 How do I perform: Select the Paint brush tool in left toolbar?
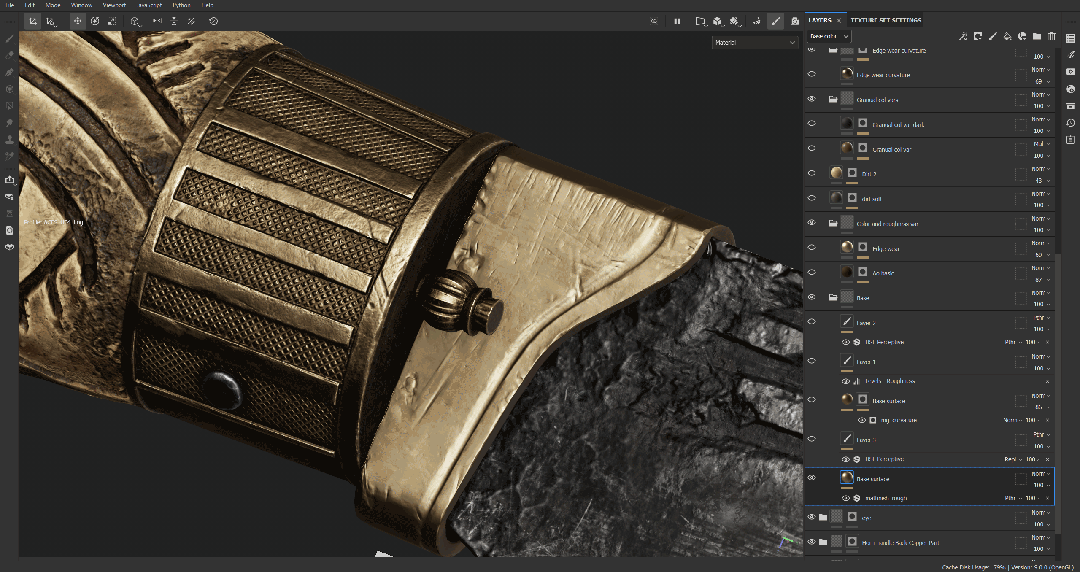pyautogui.click(x=10, y=39)
